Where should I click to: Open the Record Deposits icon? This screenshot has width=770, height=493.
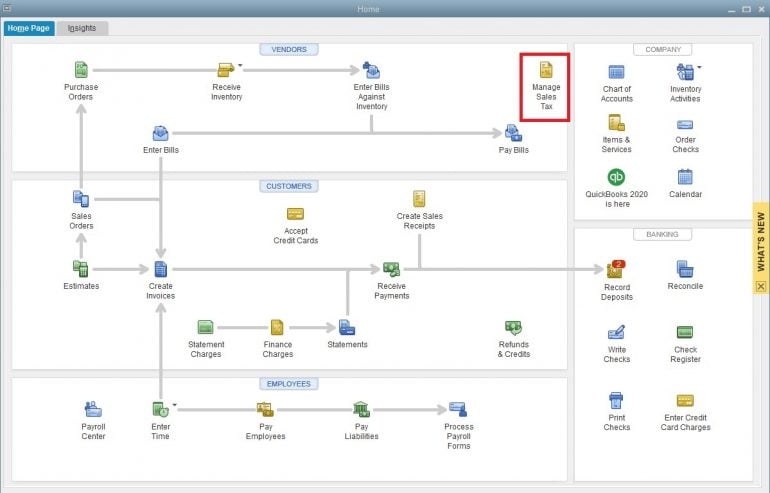click(x=616, y=269)
